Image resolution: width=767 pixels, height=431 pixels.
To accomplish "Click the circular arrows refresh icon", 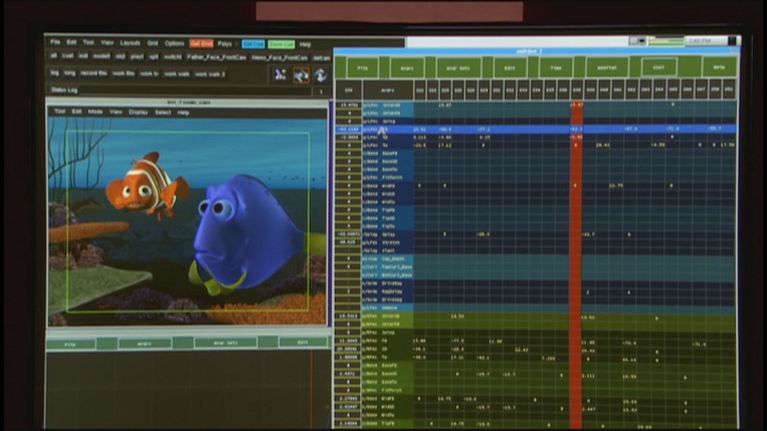I will (x=320, y=75).
